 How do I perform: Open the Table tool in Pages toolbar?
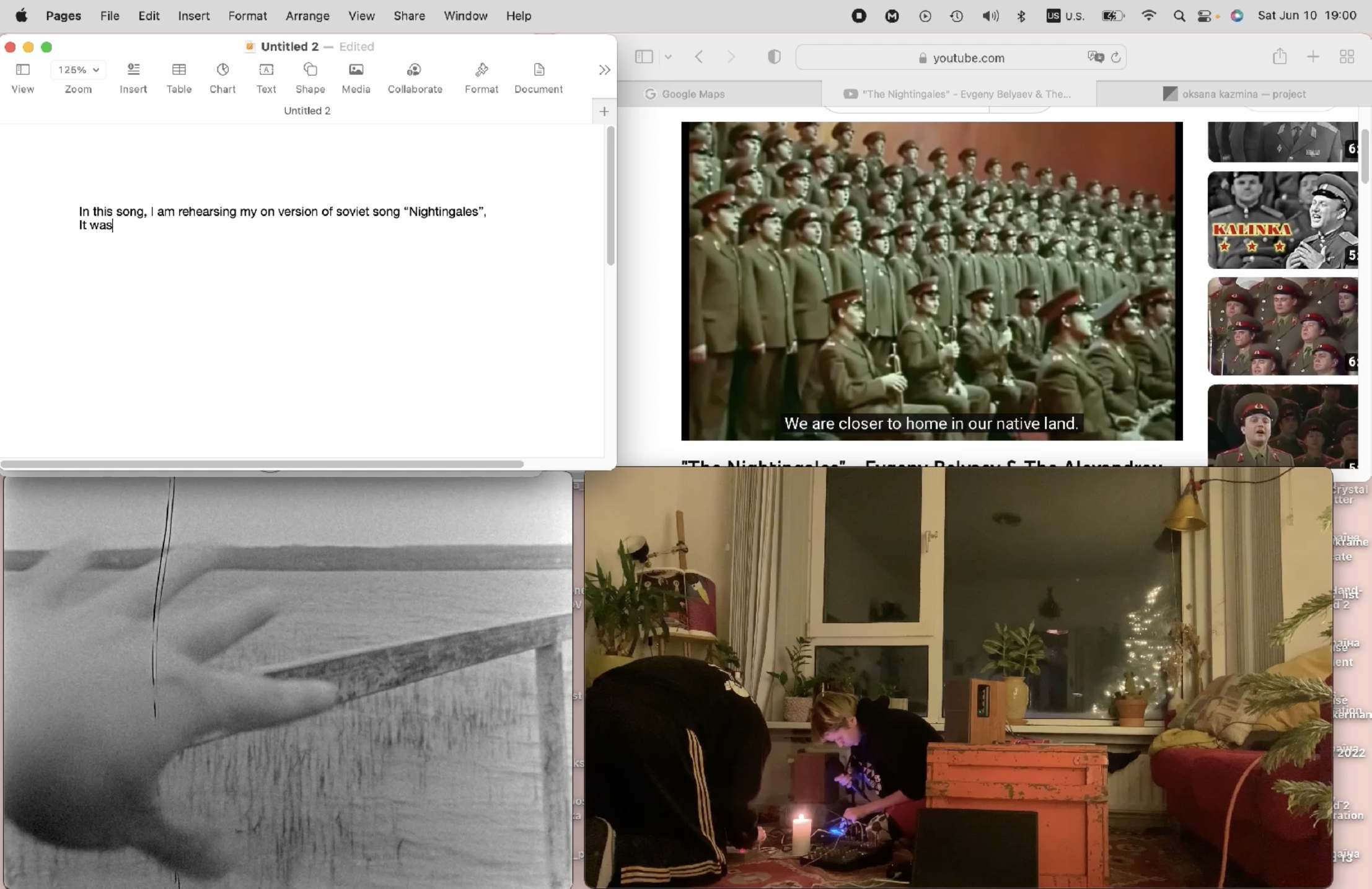pyautogui.click(x=178, y=70)
